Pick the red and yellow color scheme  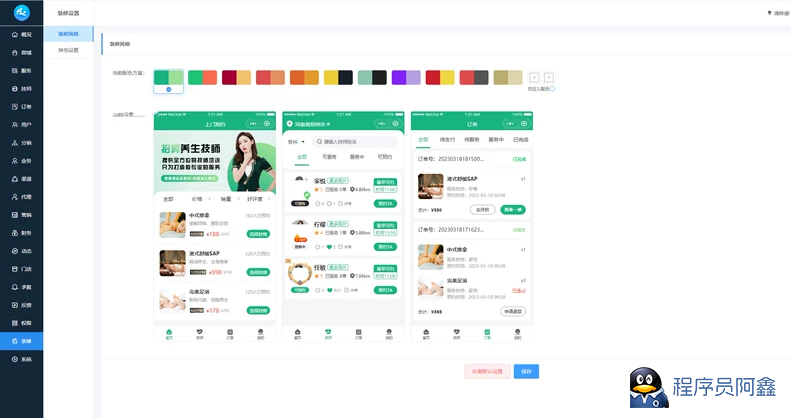click(x=440, y=78)
